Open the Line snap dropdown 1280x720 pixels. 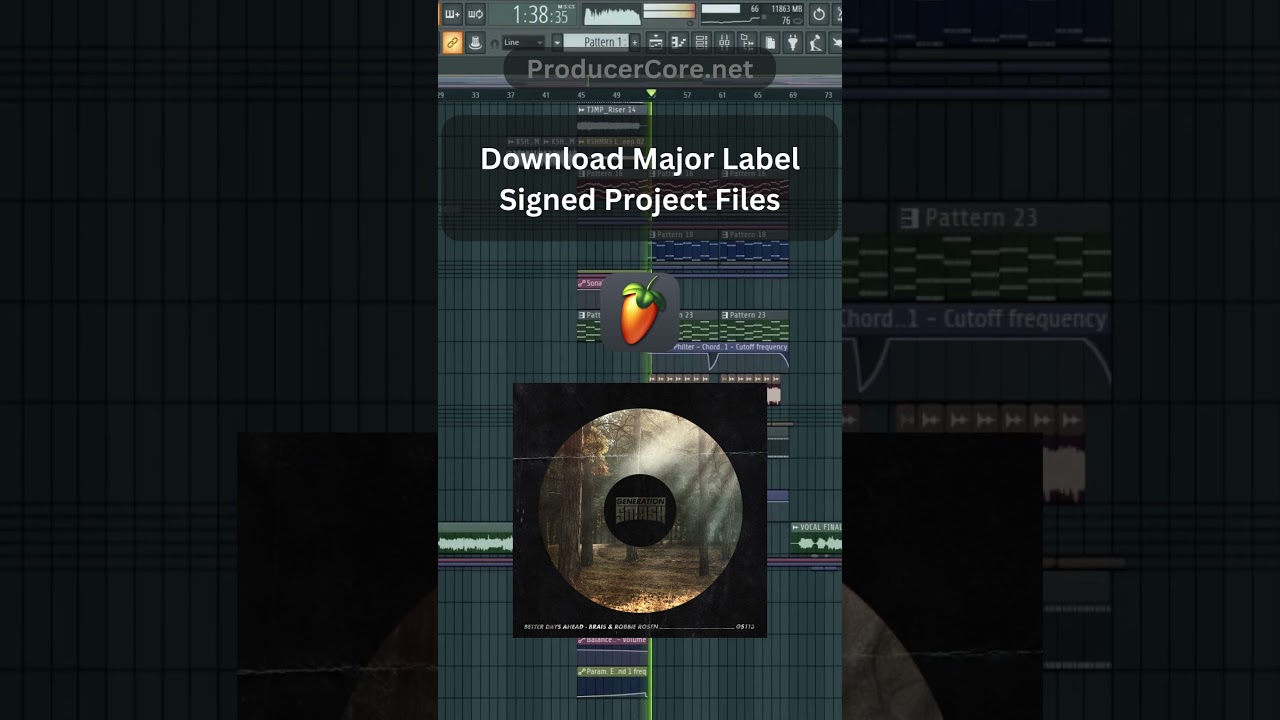(524, 42)
